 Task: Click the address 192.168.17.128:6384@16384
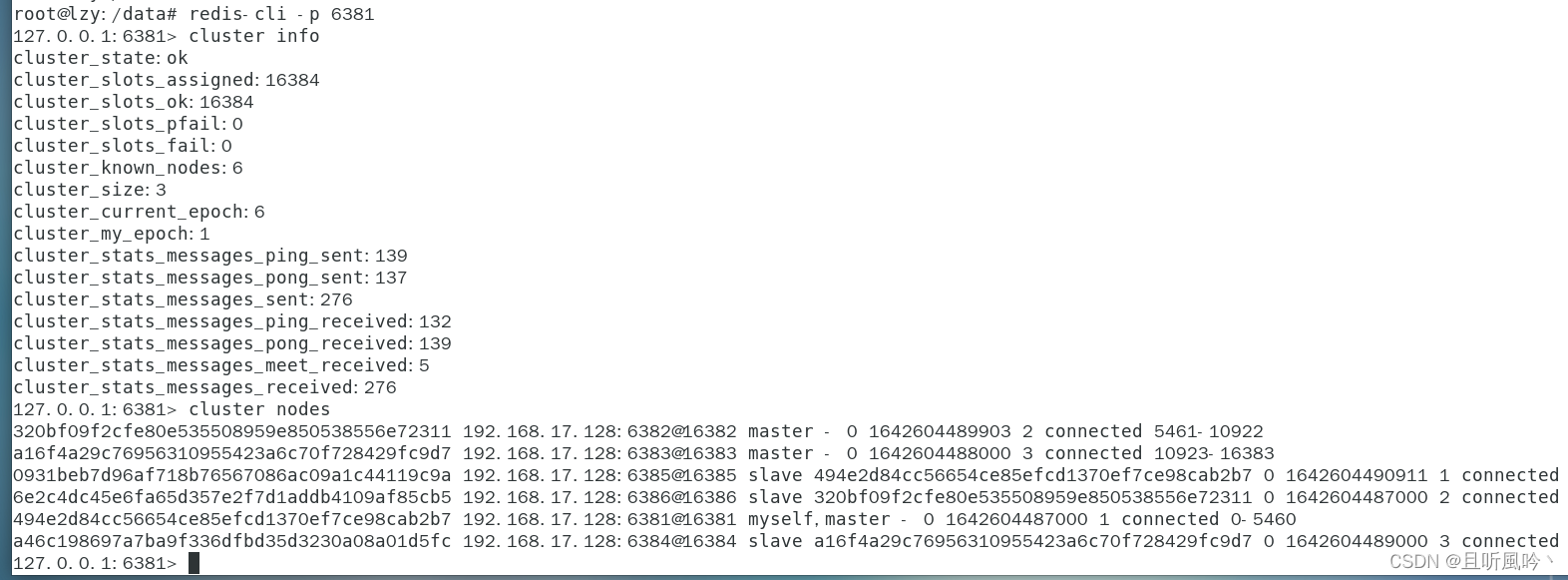pyautogui.click(x=599, y=541)
